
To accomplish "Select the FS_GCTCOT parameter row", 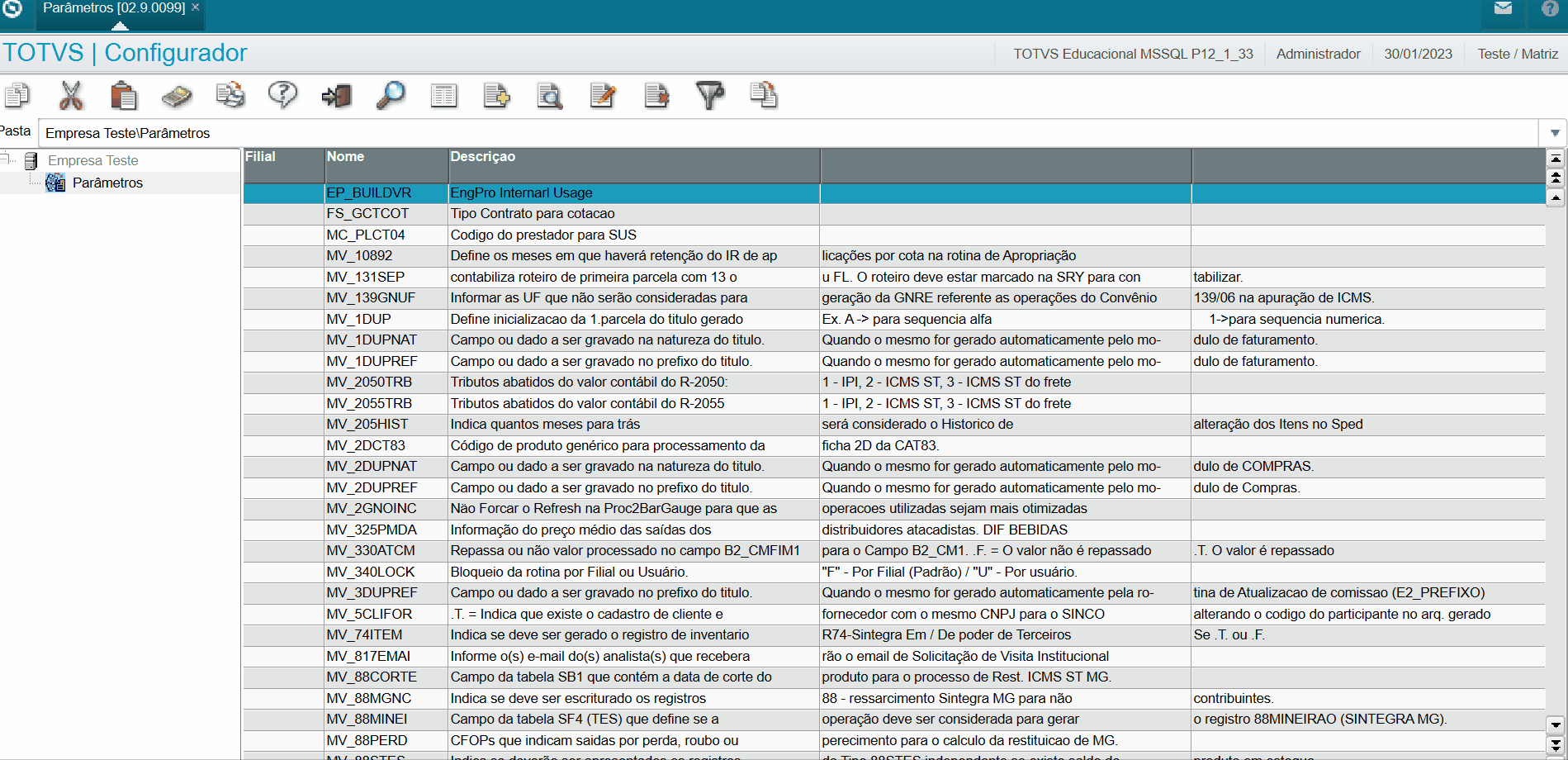I will tap(894, 213).
